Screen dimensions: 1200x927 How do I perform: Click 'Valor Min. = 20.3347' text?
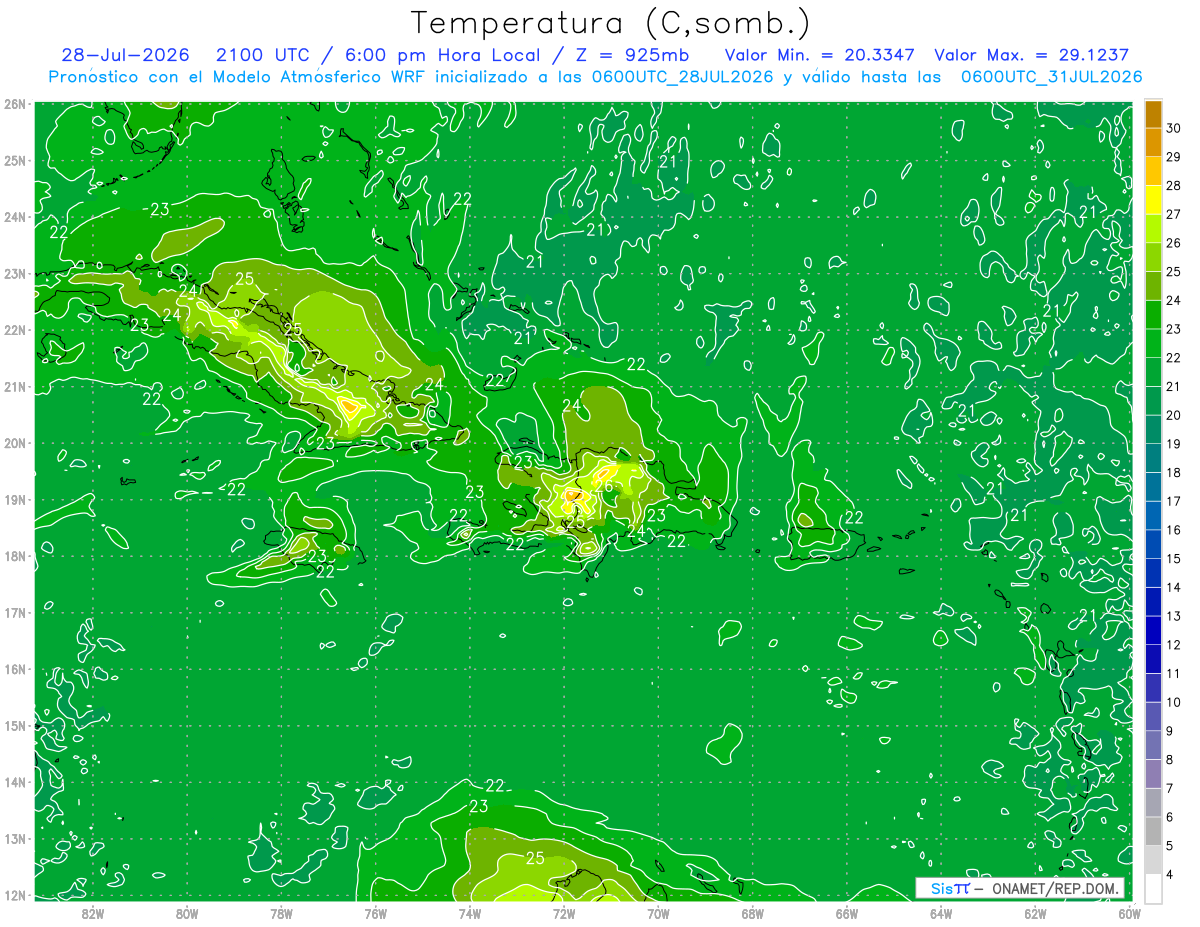coord(819,55)
